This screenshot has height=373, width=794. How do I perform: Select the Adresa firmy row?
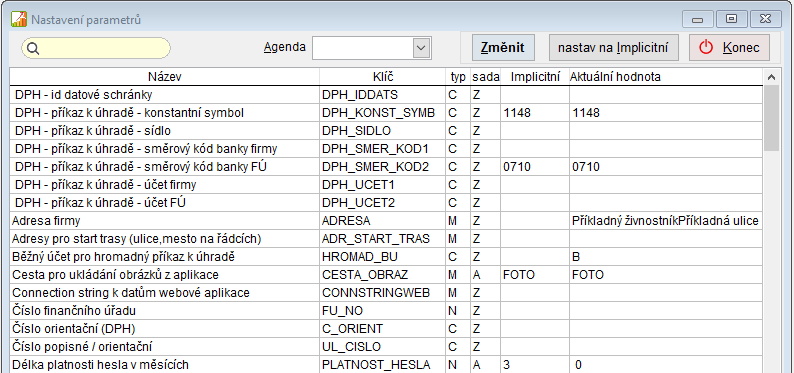coord(386,221)
